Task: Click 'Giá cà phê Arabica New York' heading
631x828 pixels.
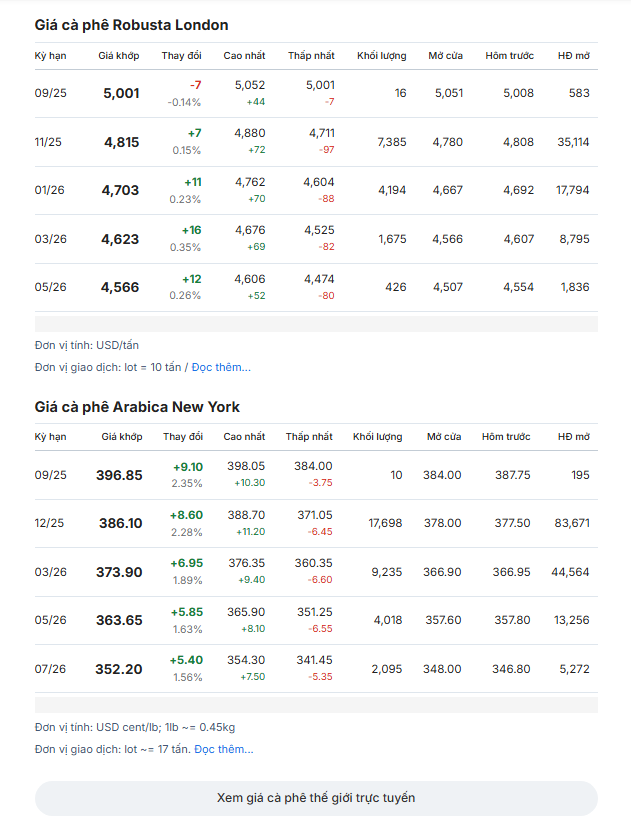Action: pos(137,407)
